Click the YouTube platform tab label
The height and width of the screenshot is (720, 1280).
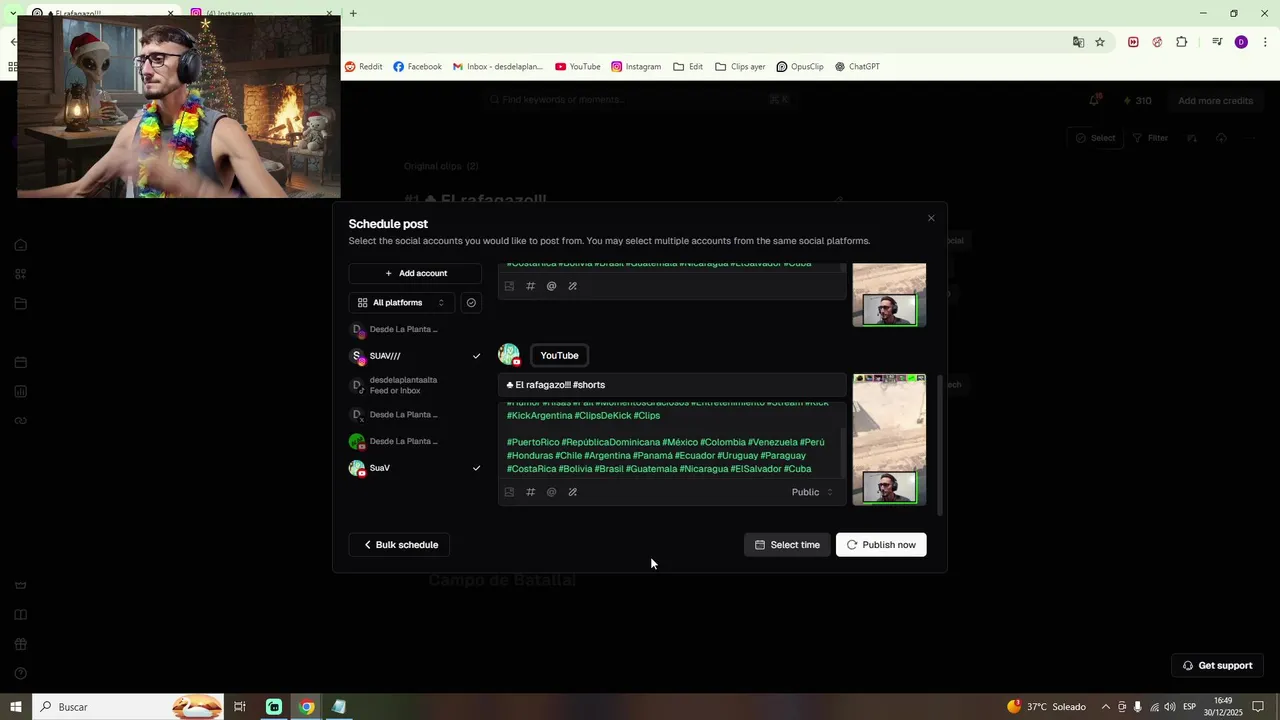pyautogui.click(x=559, y=355)
